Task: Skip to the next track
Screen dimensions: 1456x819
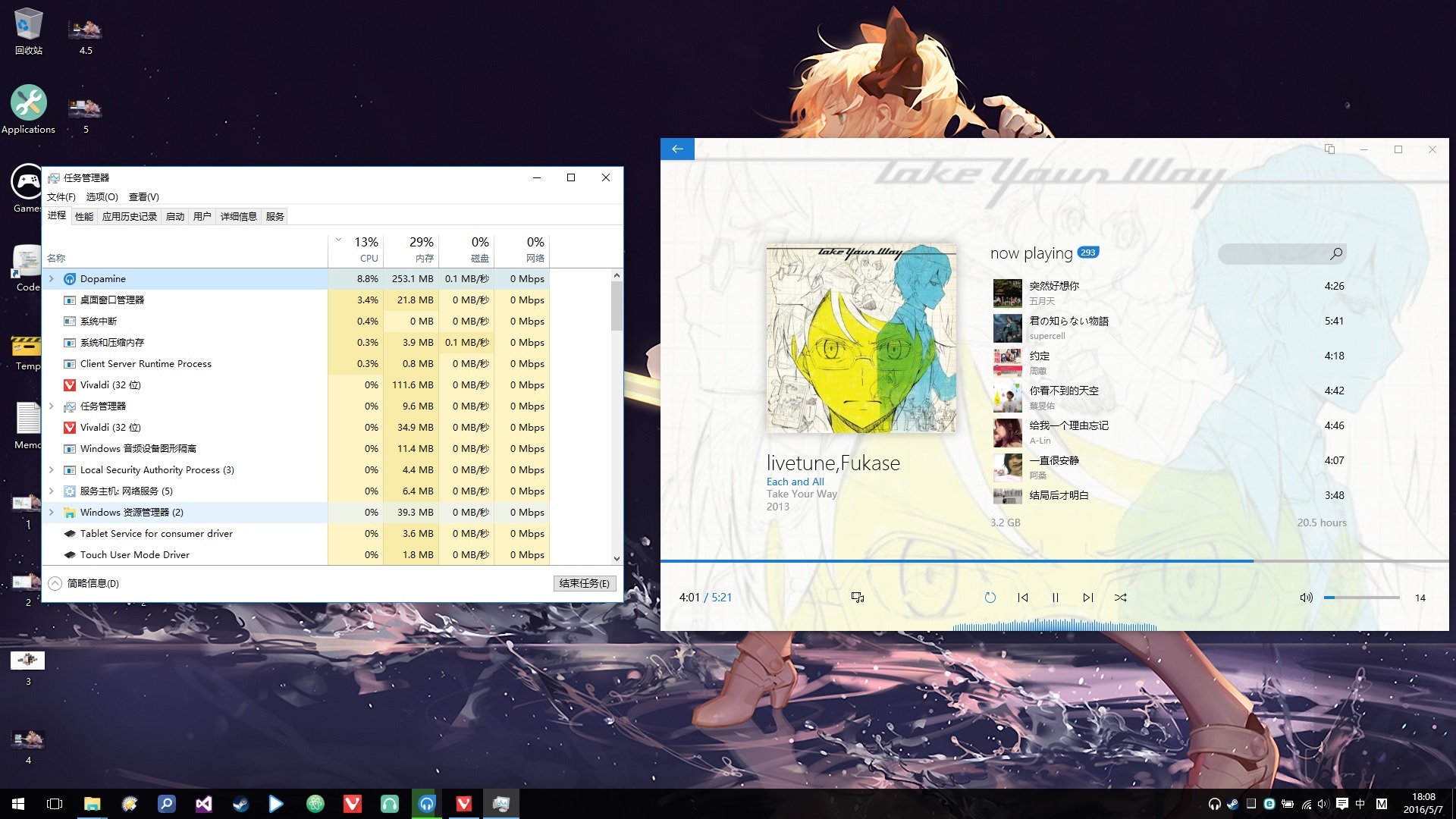Action: [x=1087, y=598]
